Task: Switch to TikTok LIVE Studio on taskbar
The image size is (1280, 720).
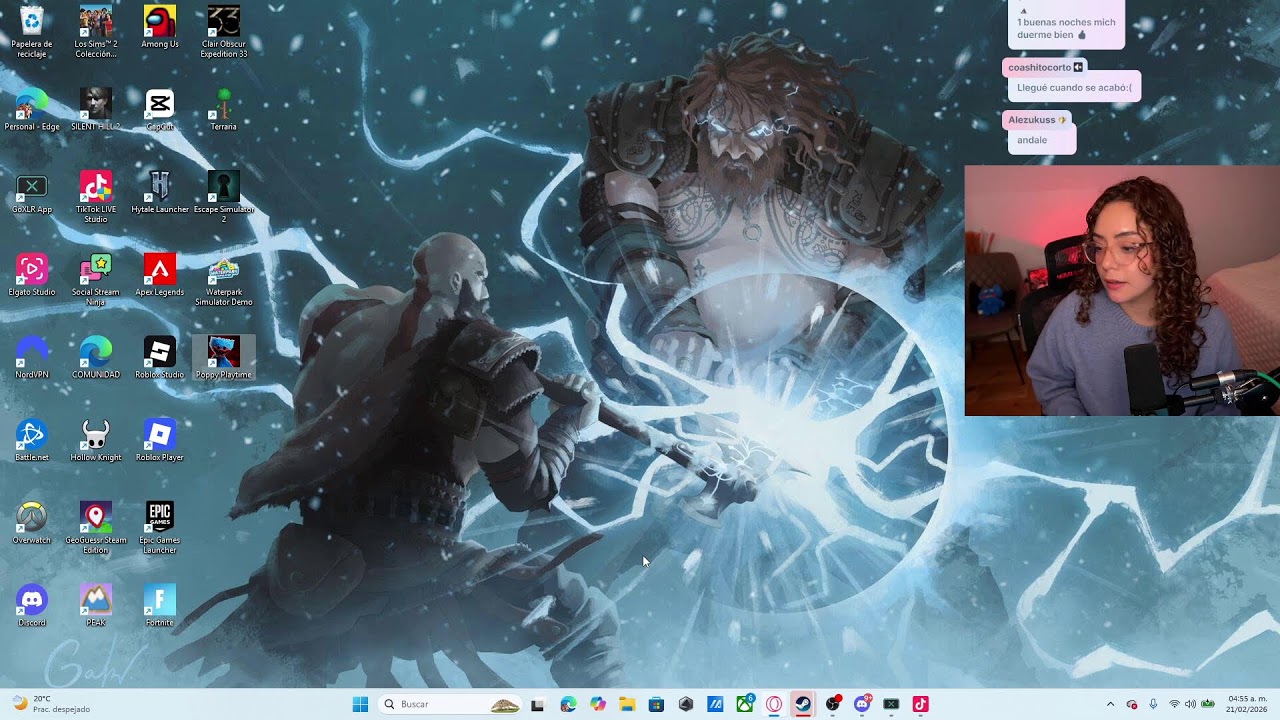Action: point(921,704)
